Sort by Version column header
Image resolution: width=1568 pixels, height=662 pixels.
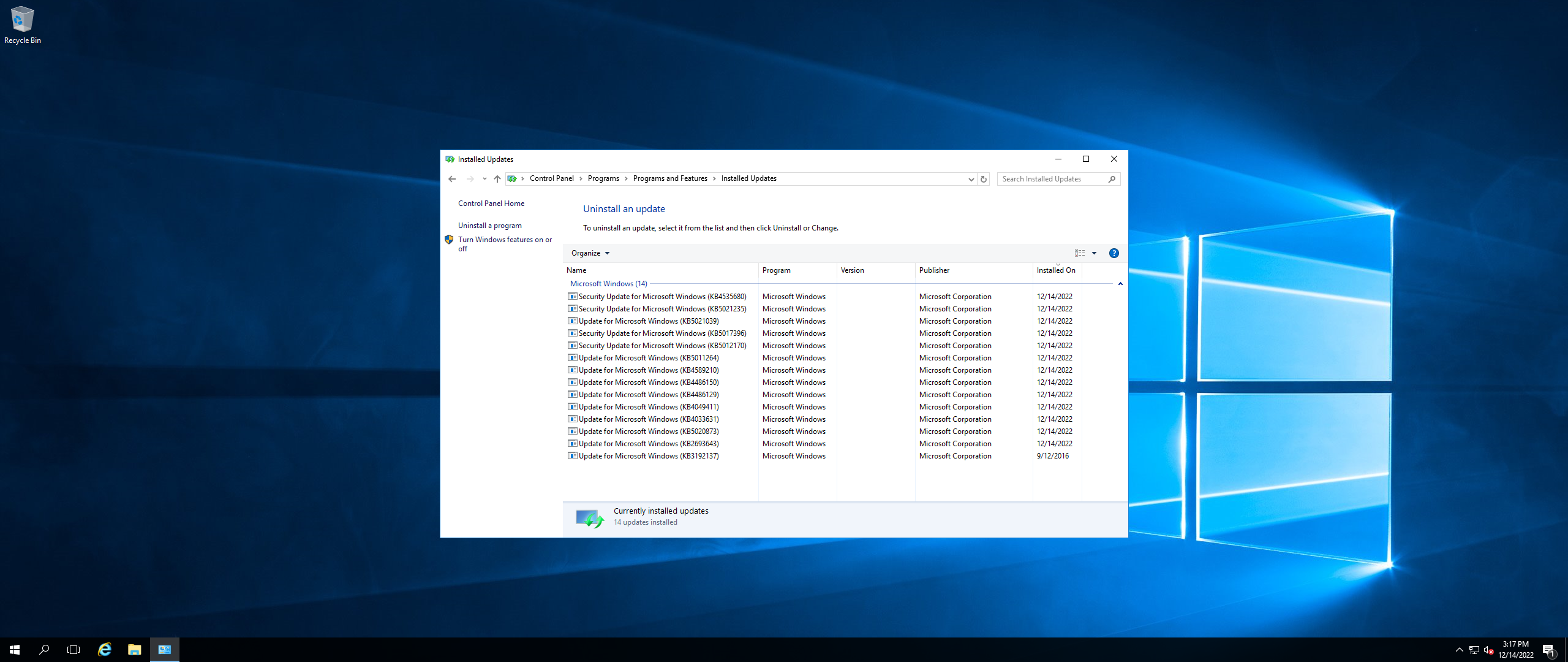[876, 270]
